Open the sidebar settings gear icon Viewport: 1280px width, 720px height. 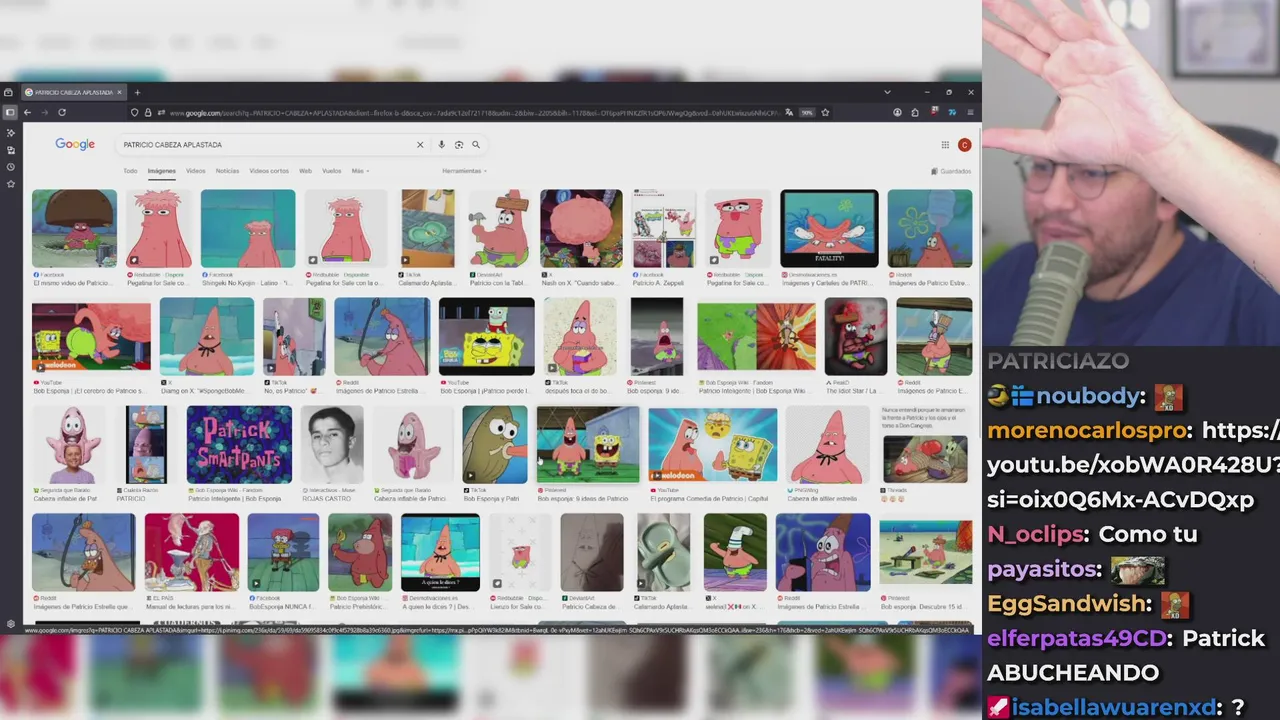11,622
